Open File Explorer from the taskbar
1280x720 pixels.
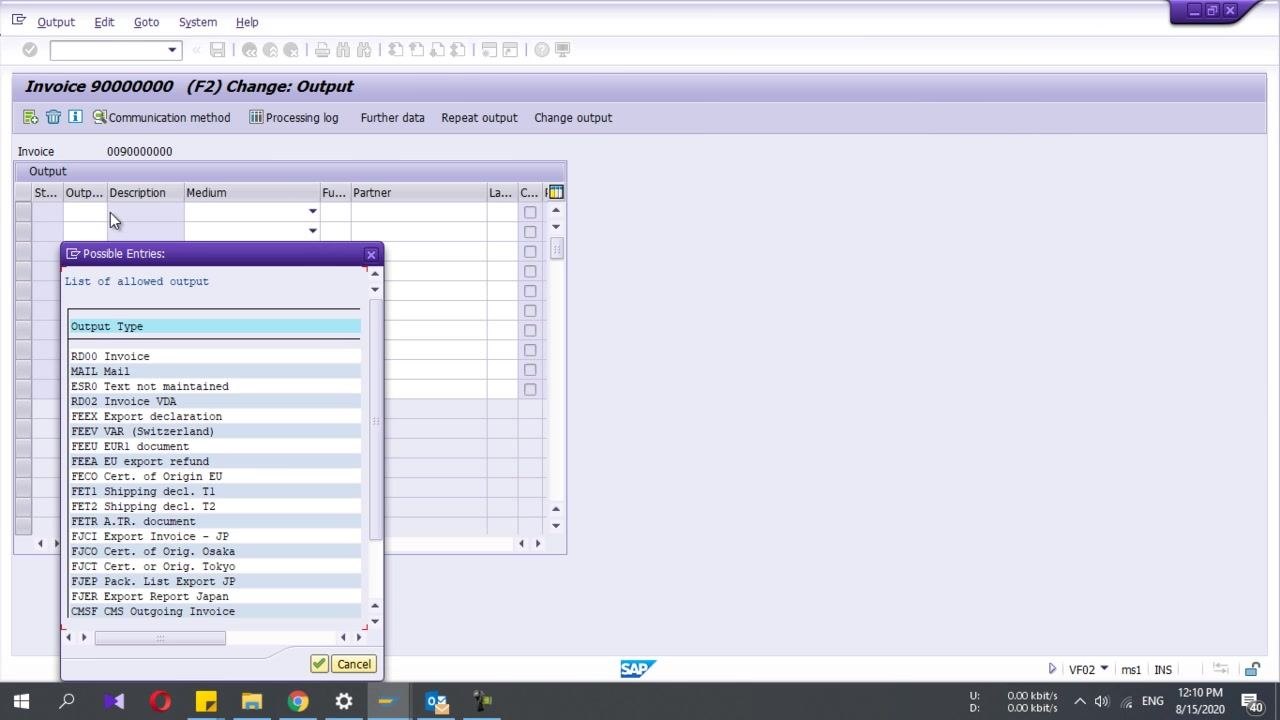click(x=252, y=701)
